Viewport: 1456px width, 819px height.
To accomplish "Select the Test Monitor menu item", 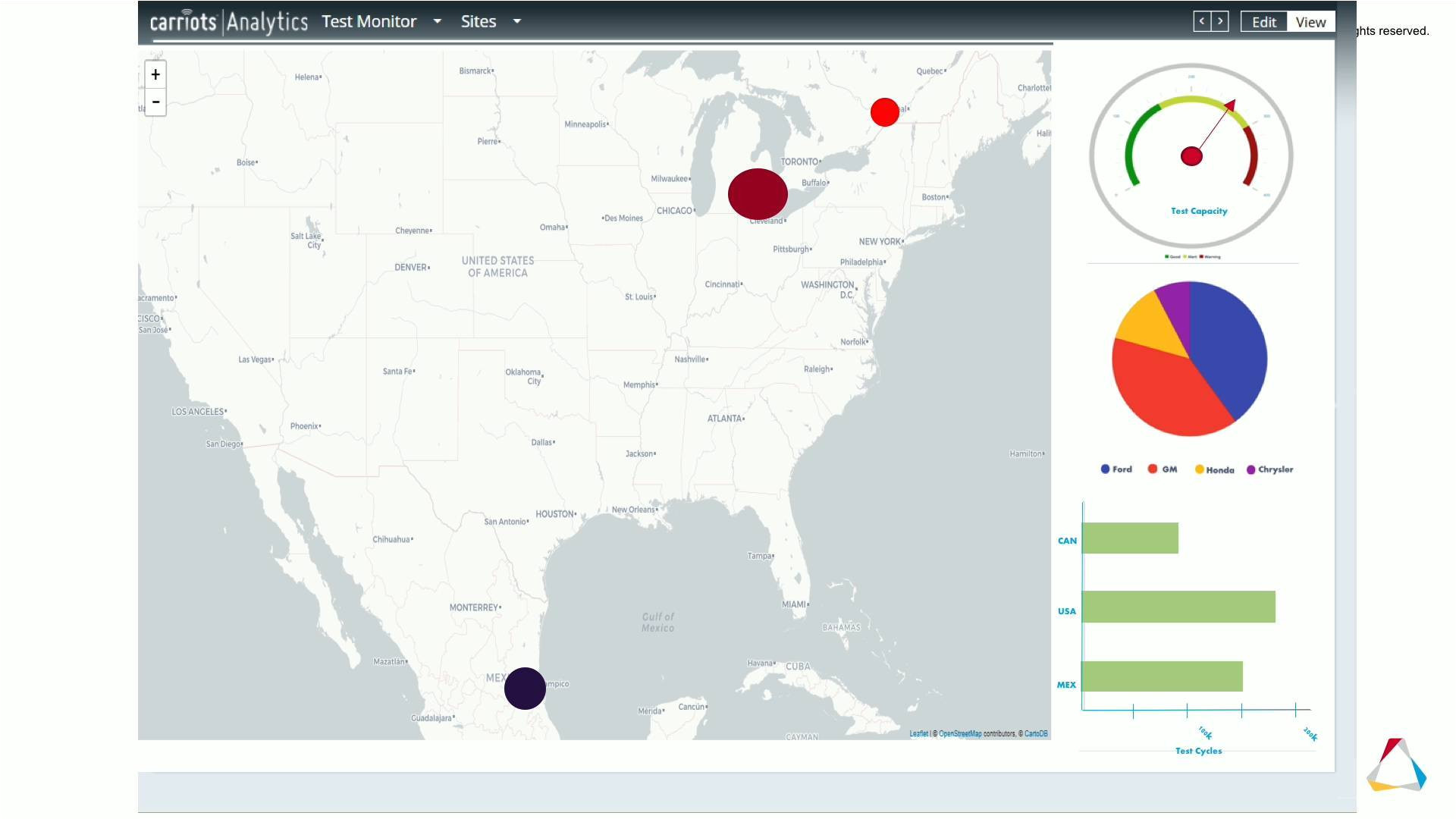I will pos(369,21).
